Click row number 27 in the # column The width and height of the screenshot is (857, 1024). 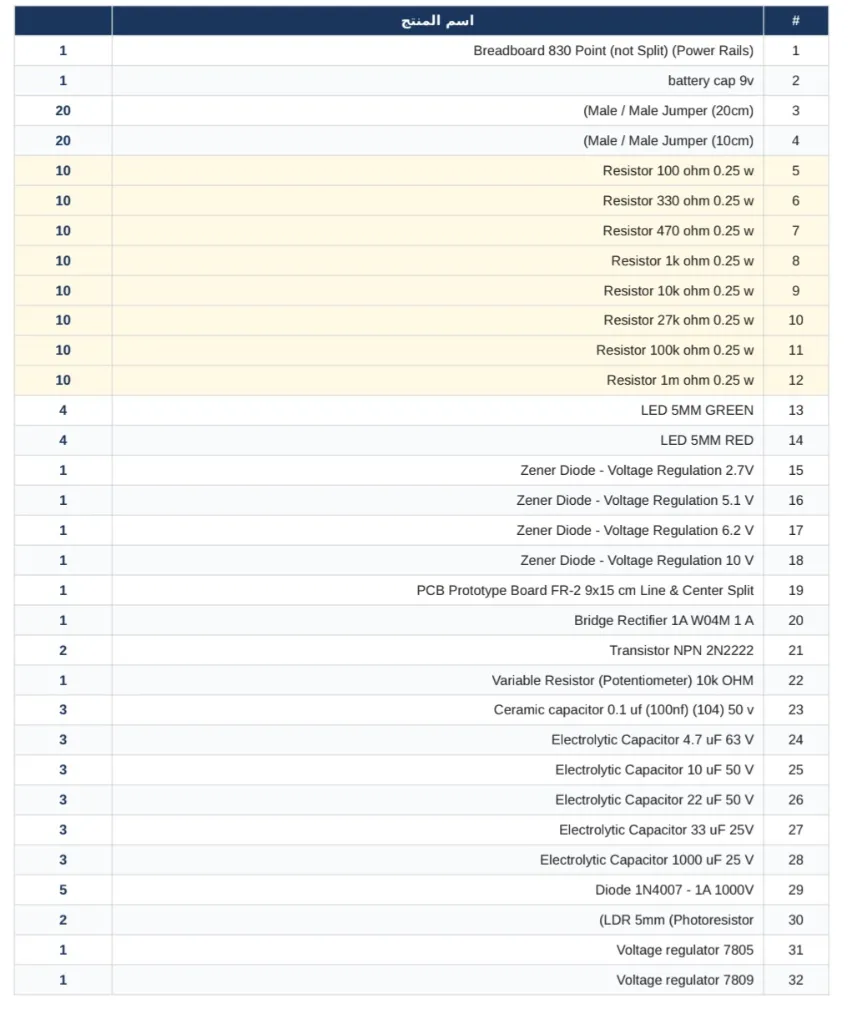(x=796, y=831)
